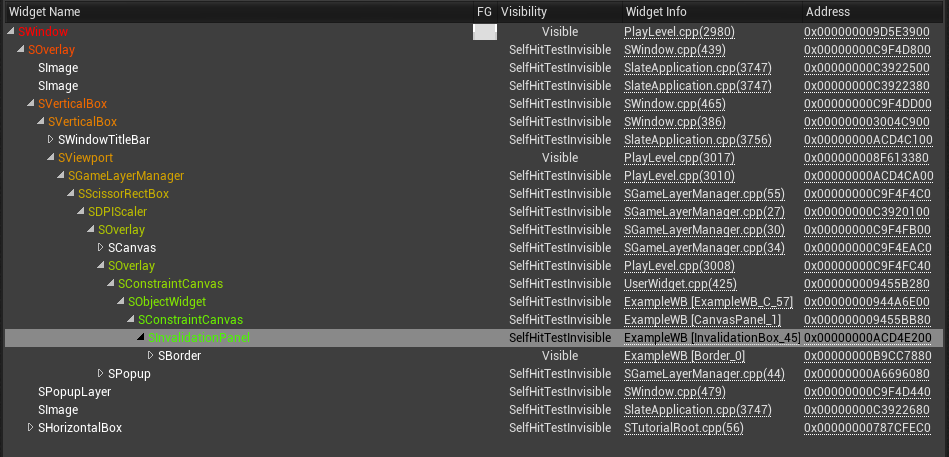Expand the SCanvas tree node
This screenshot has width=949, height=457.
101,248
